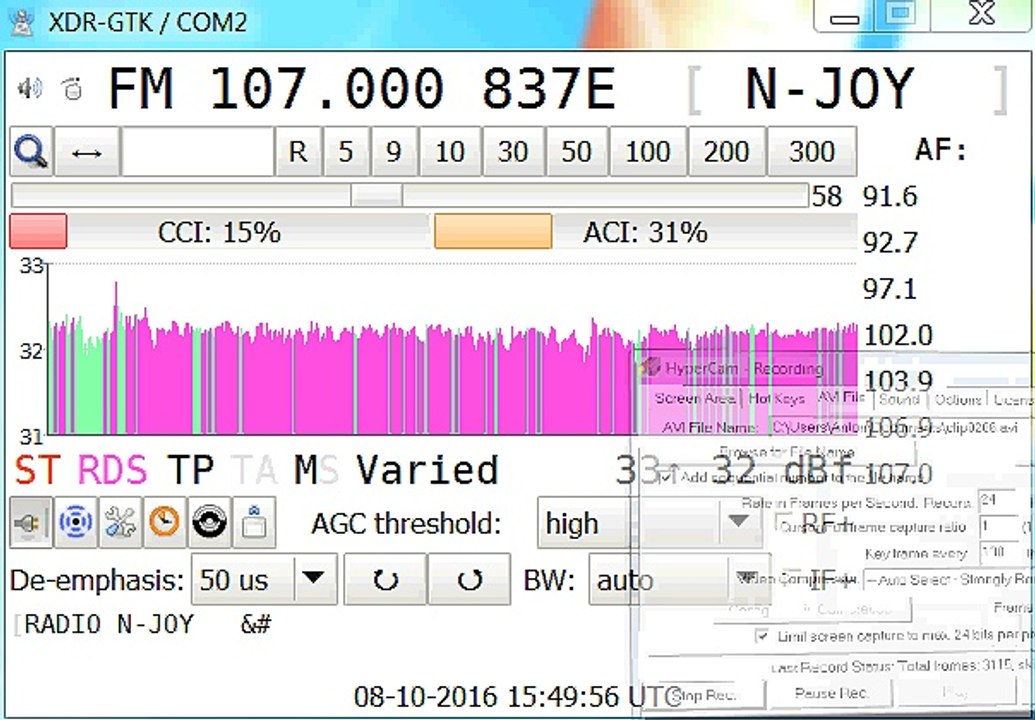Open the blue antenna pattern icon

coord(75,523)
